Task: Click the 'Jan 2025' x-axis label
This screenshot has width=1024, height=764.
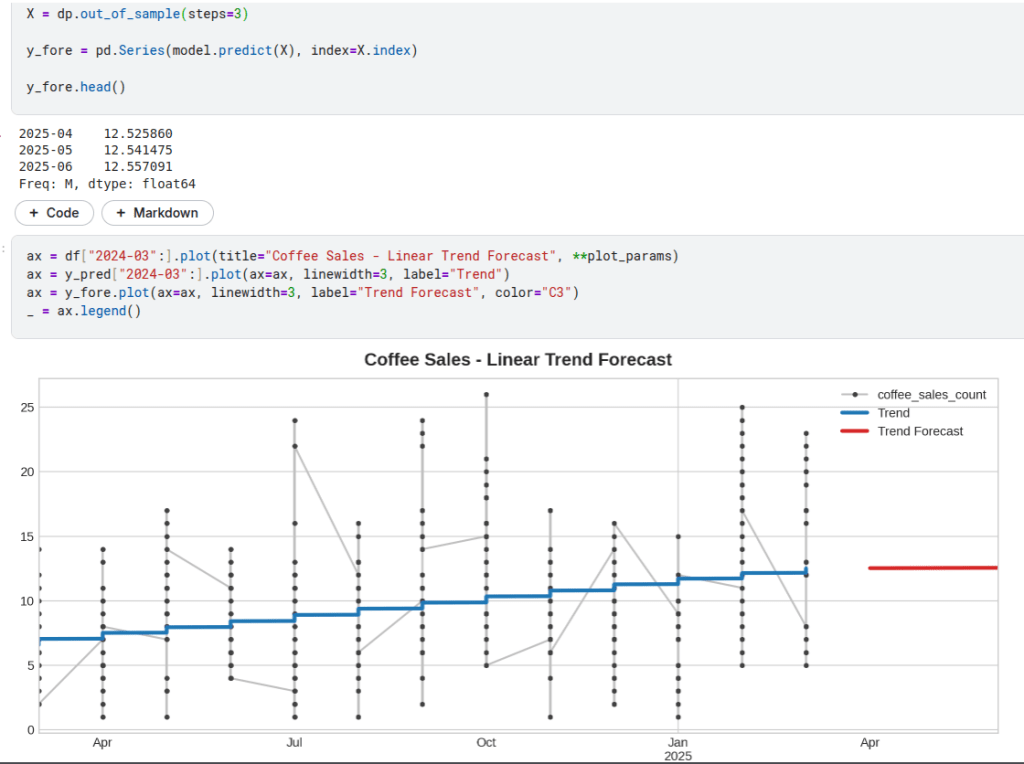Action: click(678, 749)
